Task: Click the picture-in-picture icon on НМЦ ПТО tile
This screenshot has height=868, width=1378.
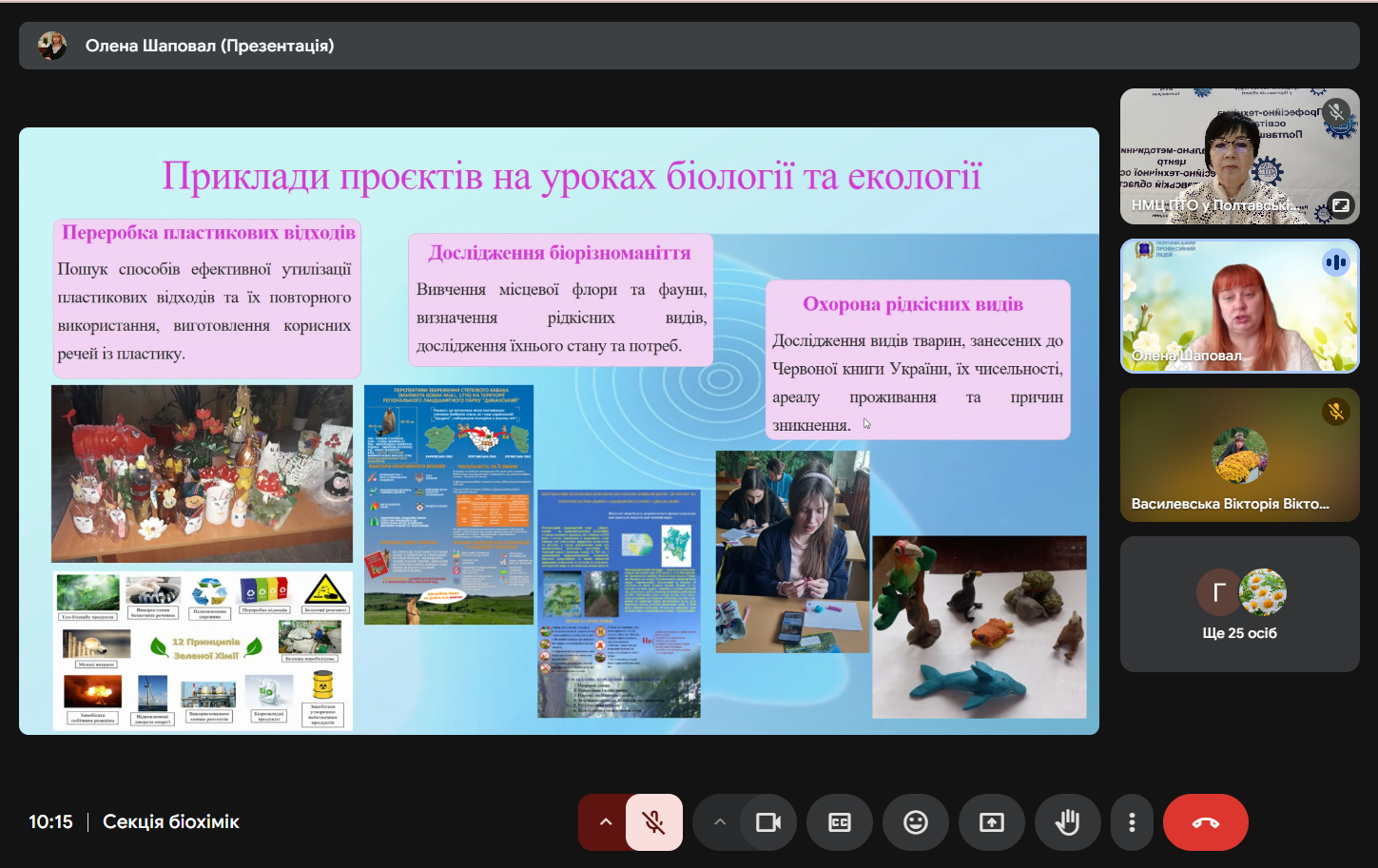Action: click(1340, 205)
